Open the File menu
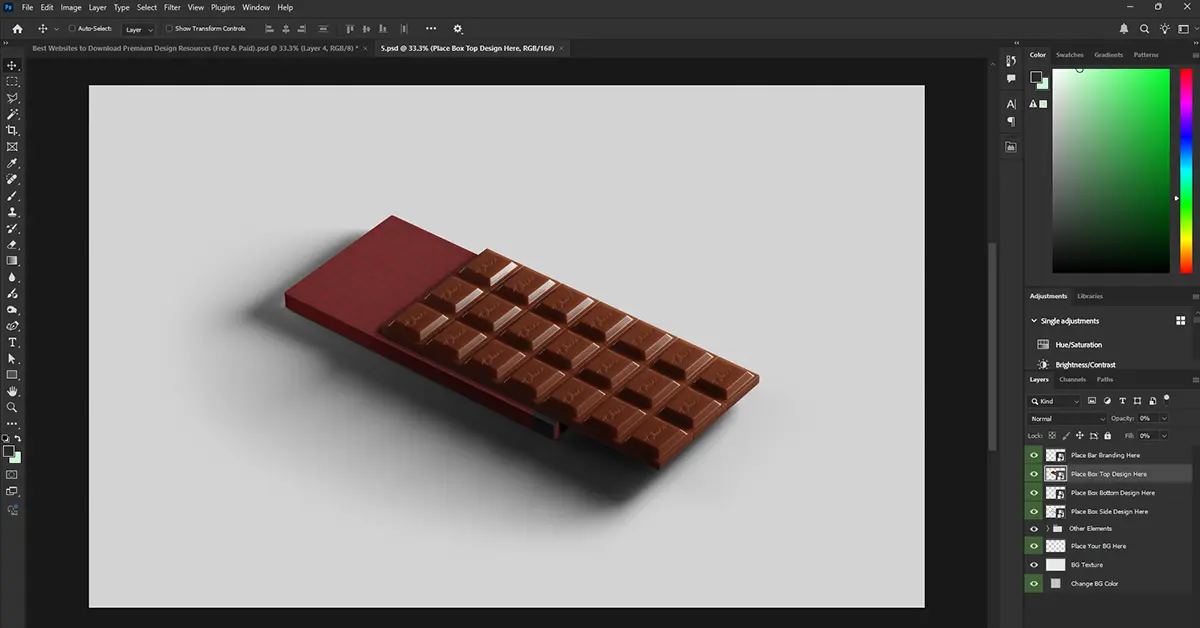1200x628 pixels. (27, 7)
